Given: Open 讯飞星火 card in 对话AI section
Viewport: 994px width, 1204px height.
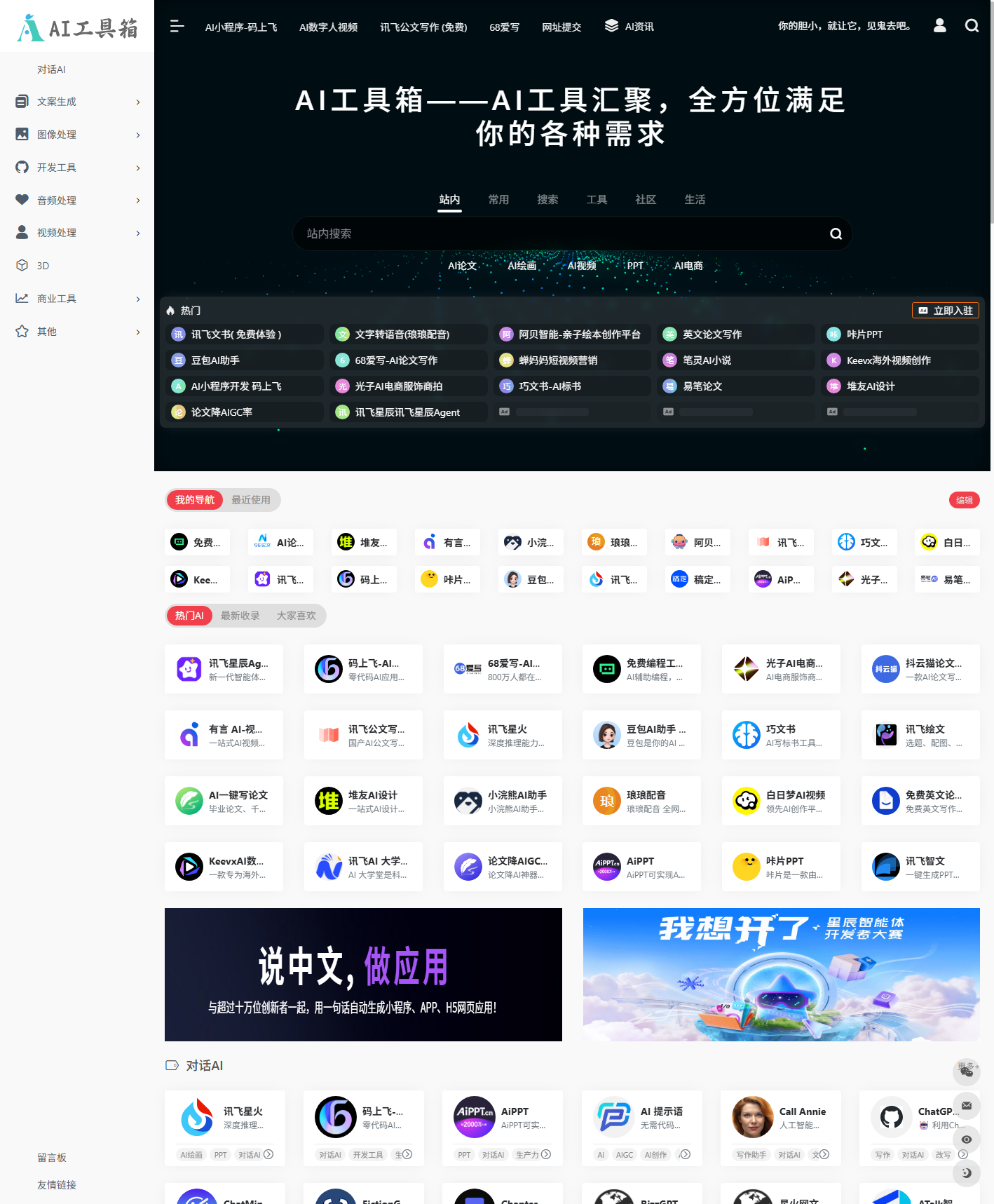Looking at the screenshot, I should pyautogui.click(x=225, y=1128).
